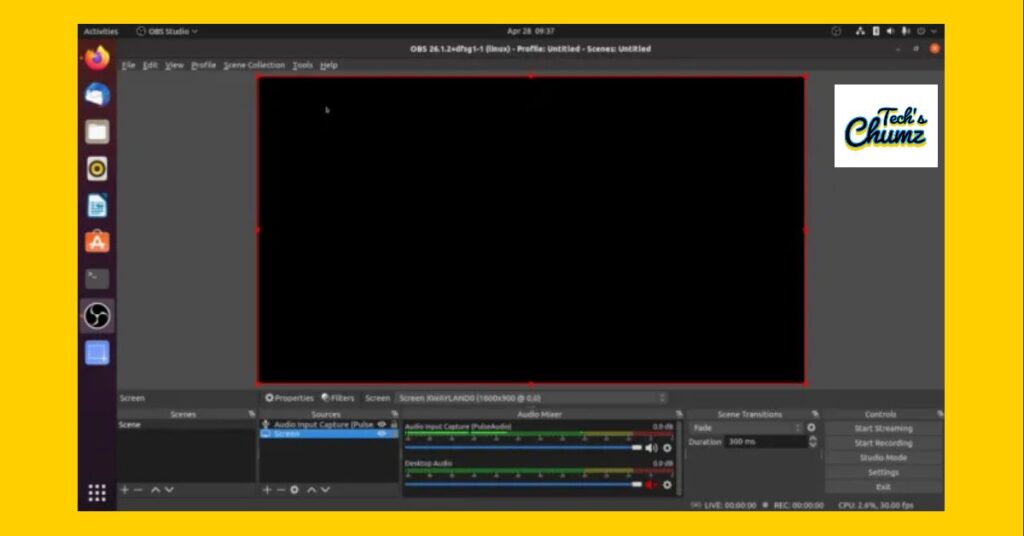Click volume icon in system tray
This screenshot has width=1024, height=536.
click(x=890, y=31)
